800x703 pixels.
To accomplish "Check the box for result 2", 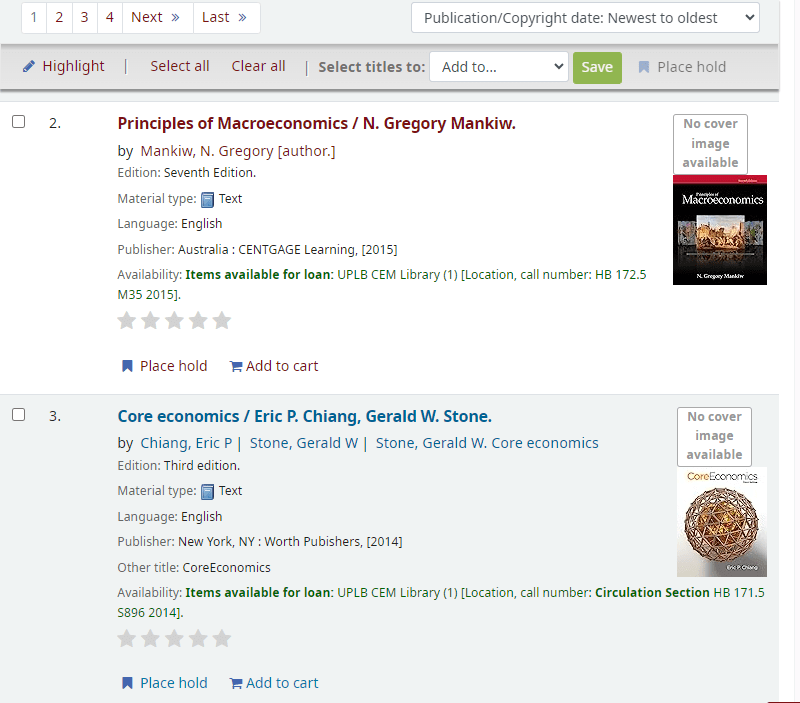I will coord(19,122).
